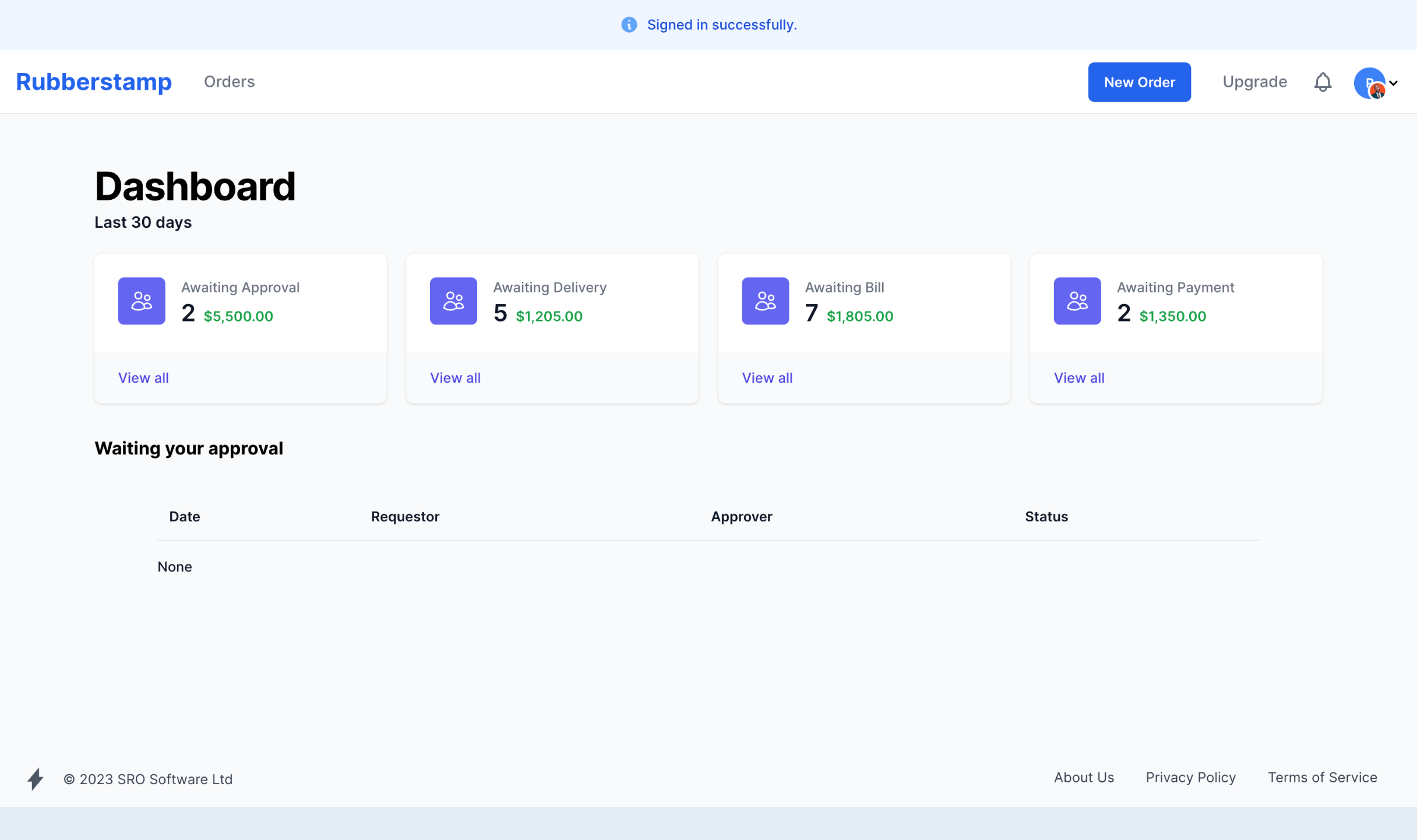
Task: View all orders awaiting bill
Action: pyautogui.click(x=767, y=377)
